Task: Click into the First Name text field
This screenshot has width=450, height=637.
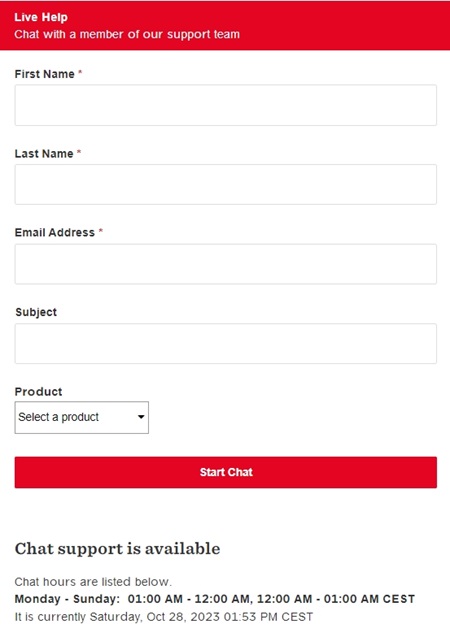Action: [x=226, y=105]
